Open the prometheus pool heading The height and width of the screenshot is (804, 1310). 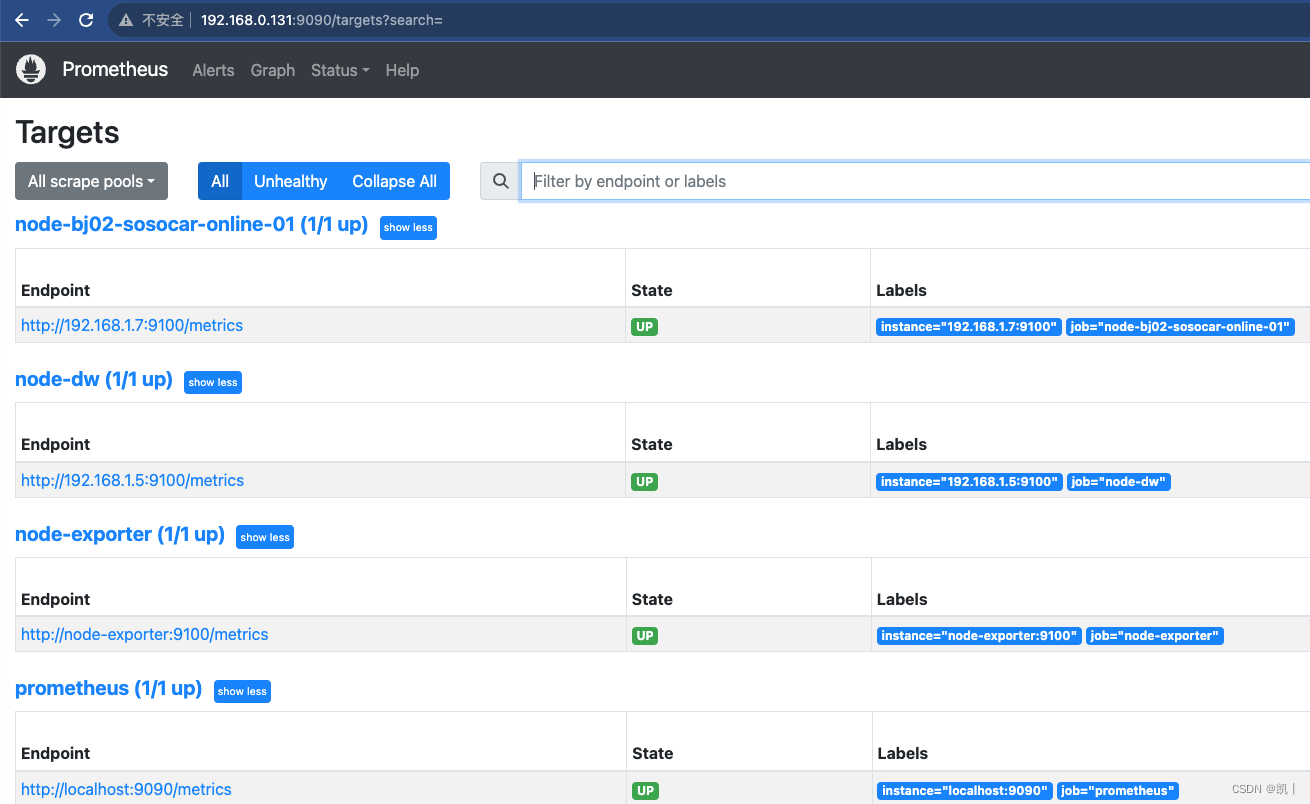109,688
